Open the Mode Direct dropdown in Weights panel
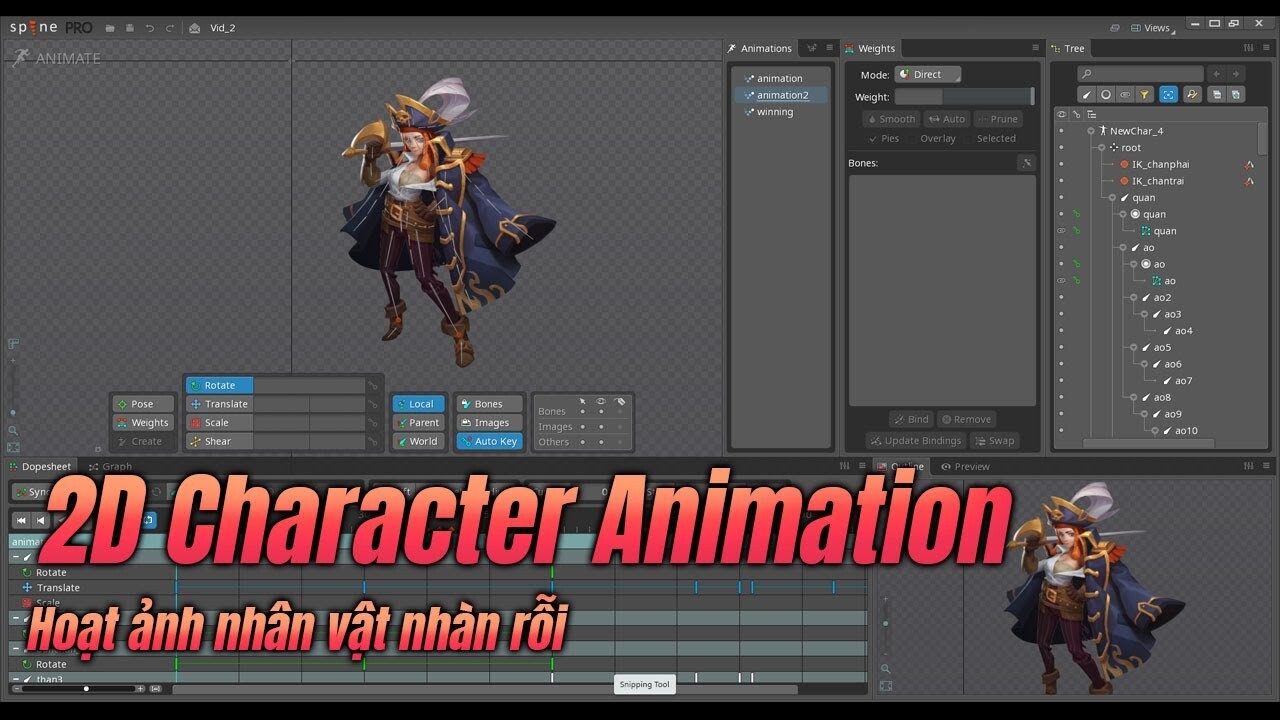Viewport: 1280px width, 720px height. click(928, 74)
